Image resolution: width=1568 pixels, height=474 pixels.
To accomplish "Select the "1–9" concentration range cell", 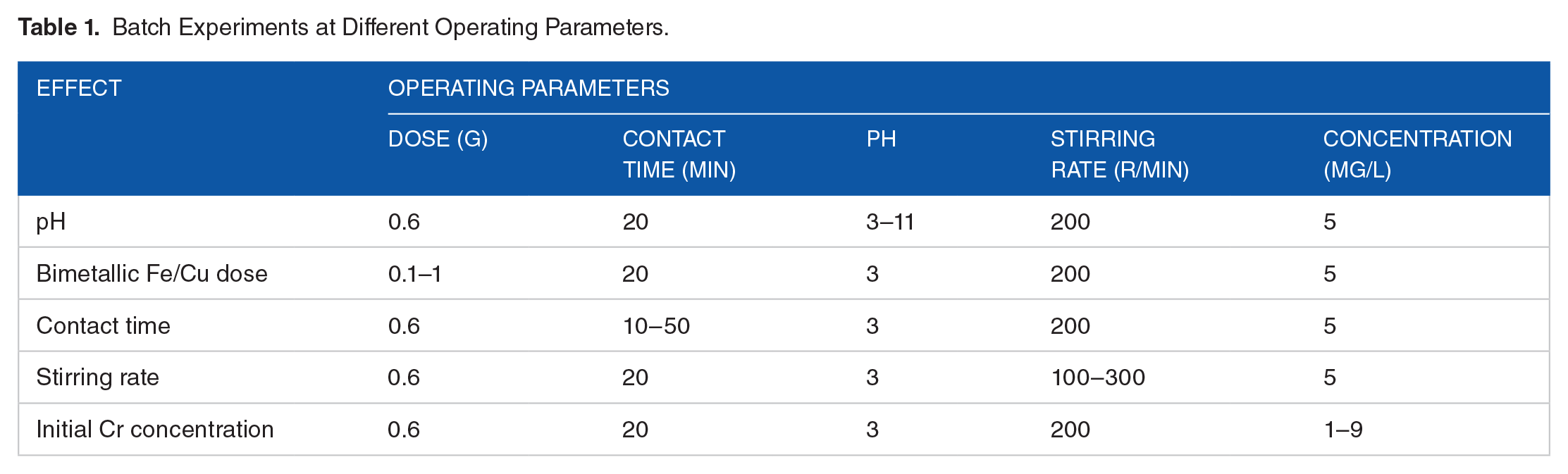I will (1343, 430).
